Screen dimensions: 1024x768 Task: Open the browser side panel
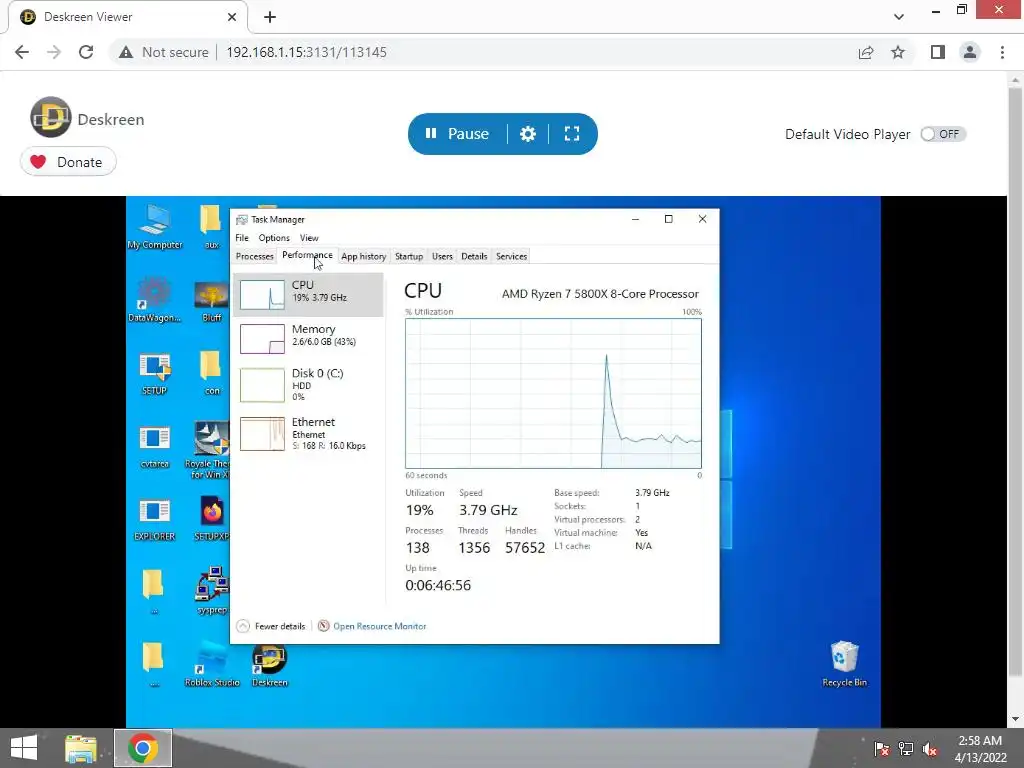(938, 52)
